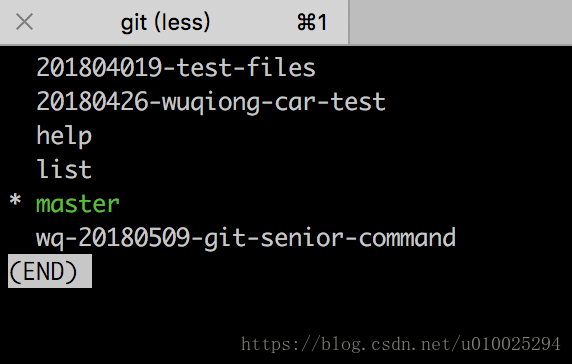Click the 20180426-wuqiong-car-test branch line
The image size is (572, 364).
tap(211, 102)
